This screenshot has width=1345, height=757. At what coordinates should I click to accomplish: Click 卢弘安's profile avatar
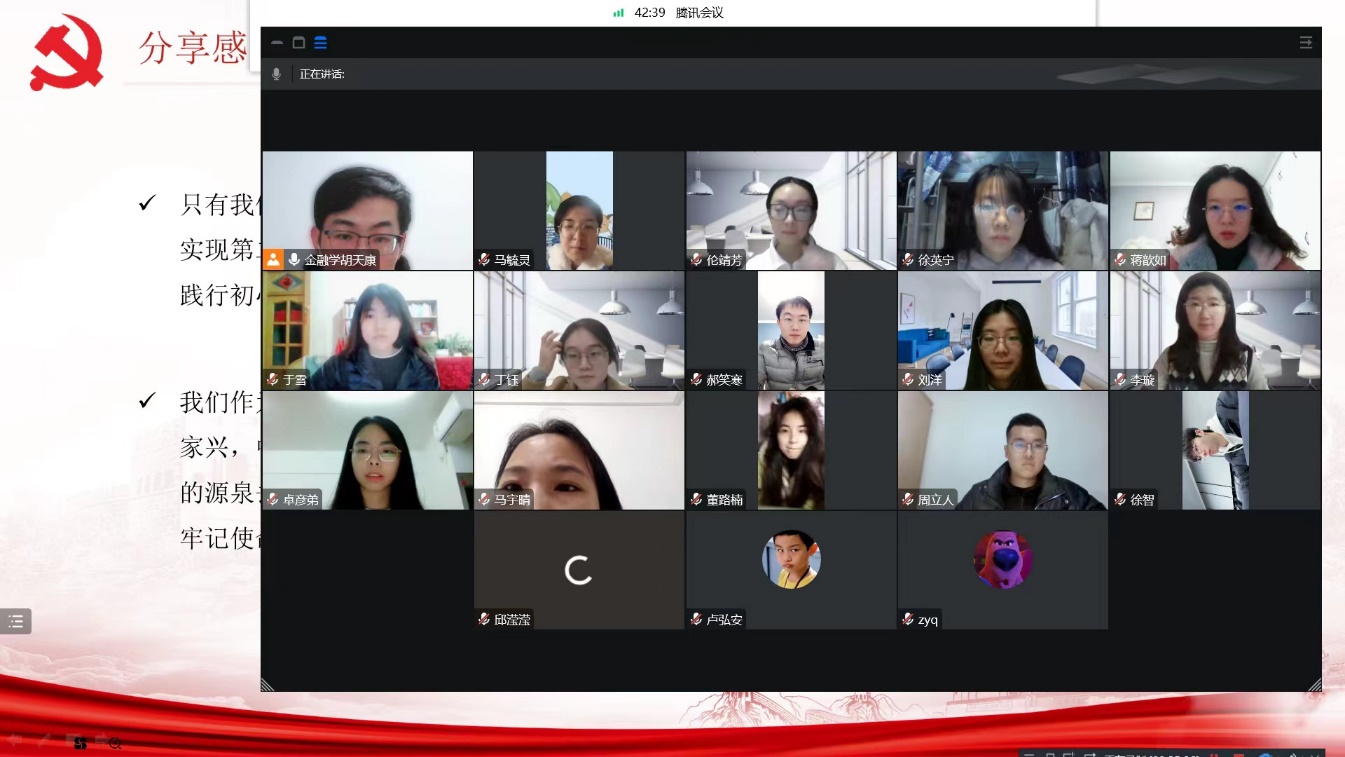click(791, 559)
